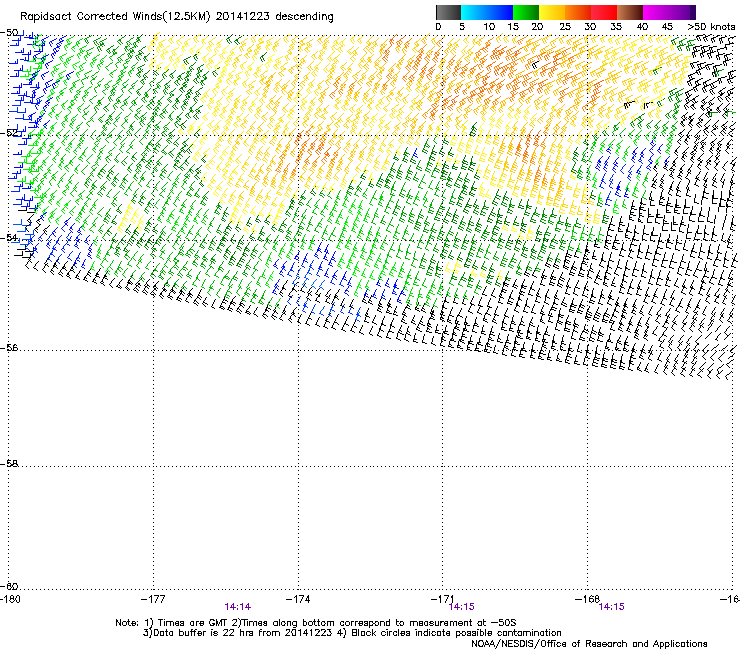Click the '-171' longitude axis label

(443, 599)
